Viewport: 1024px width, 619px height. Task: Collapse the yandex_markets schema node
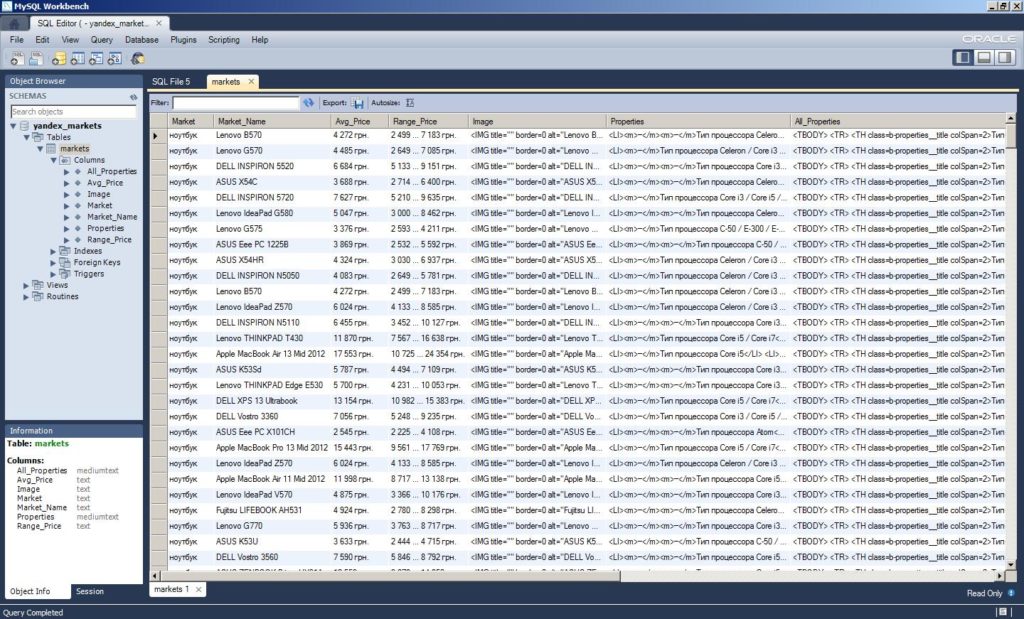pos(13,126)
